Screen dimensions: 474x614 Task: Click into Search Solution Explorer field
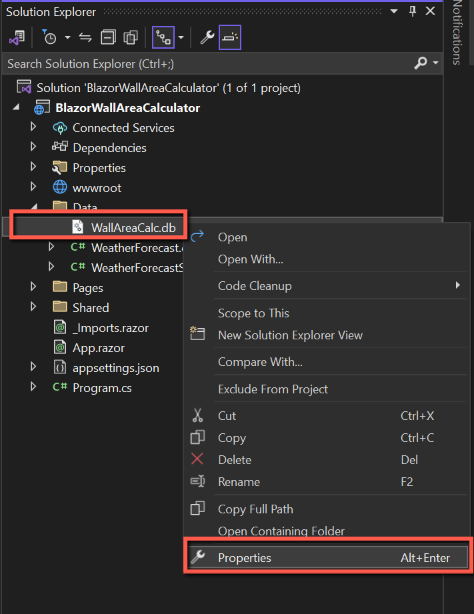[x=208, y=63]
